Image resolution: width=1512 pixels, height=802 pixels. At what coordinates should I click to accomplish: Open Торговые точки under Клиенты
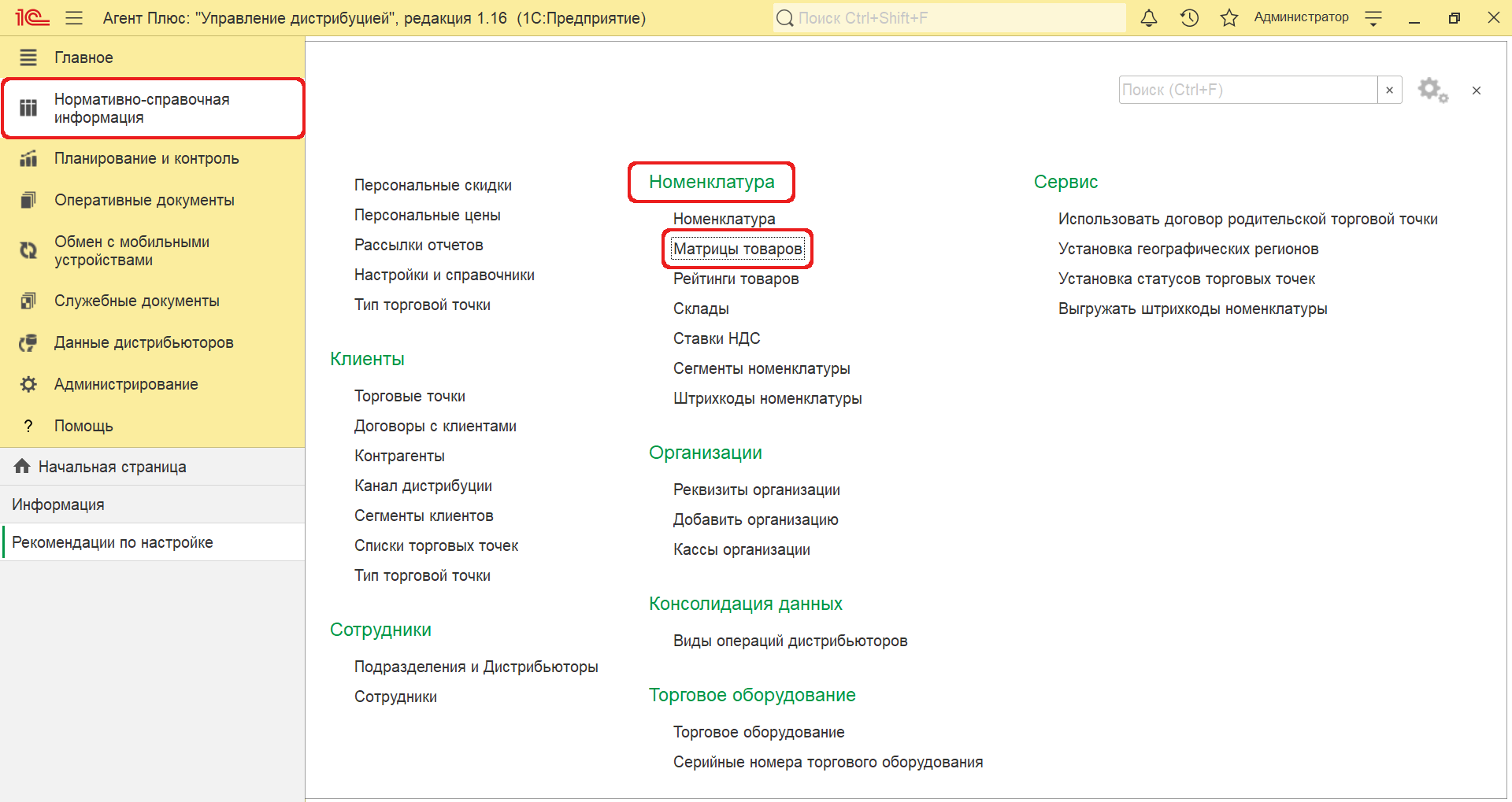(x=409, y=397)
